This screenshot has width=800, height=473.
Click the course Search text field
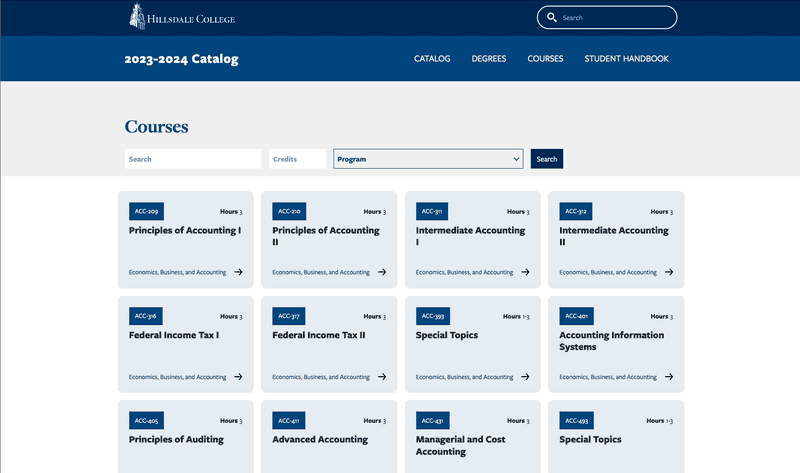193,159
